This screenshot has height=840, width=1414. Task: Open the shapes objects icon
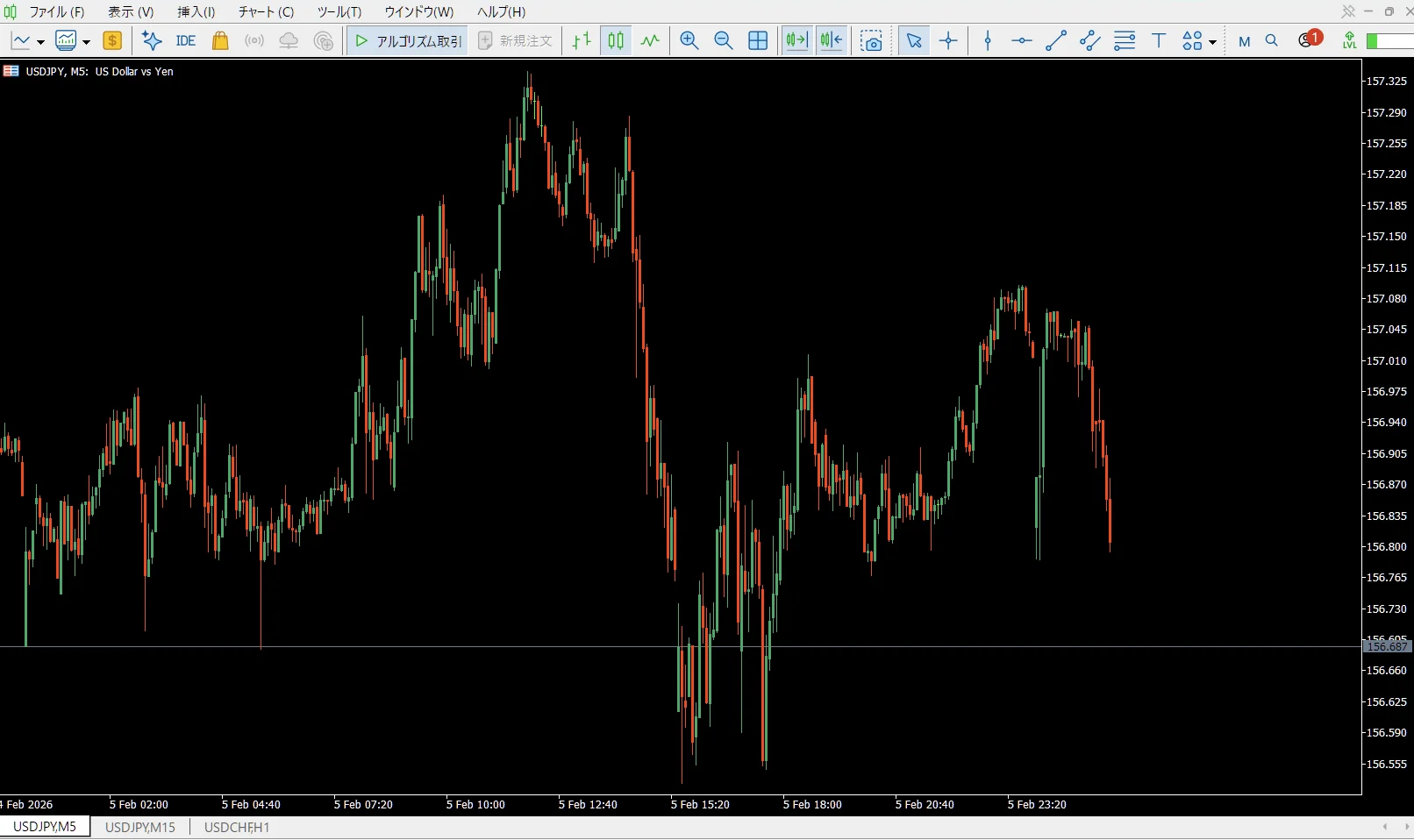click(x=1192, y=40)
